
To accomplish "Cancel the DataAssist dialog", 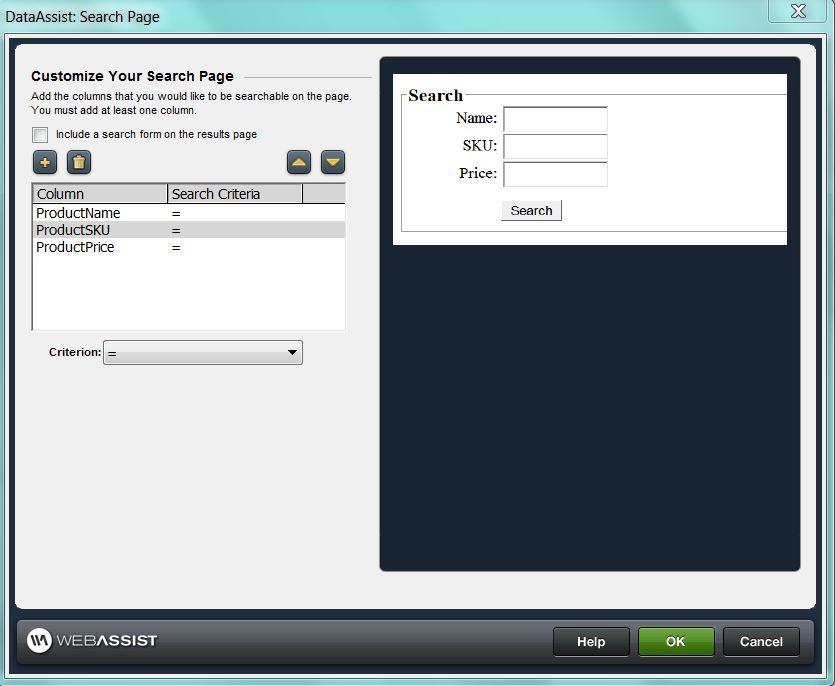I will [761, 642].
